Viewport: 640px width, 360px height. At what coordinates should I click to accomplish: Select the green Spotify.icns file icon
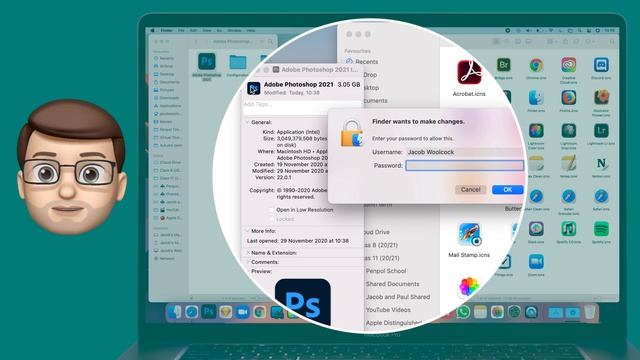601,229
